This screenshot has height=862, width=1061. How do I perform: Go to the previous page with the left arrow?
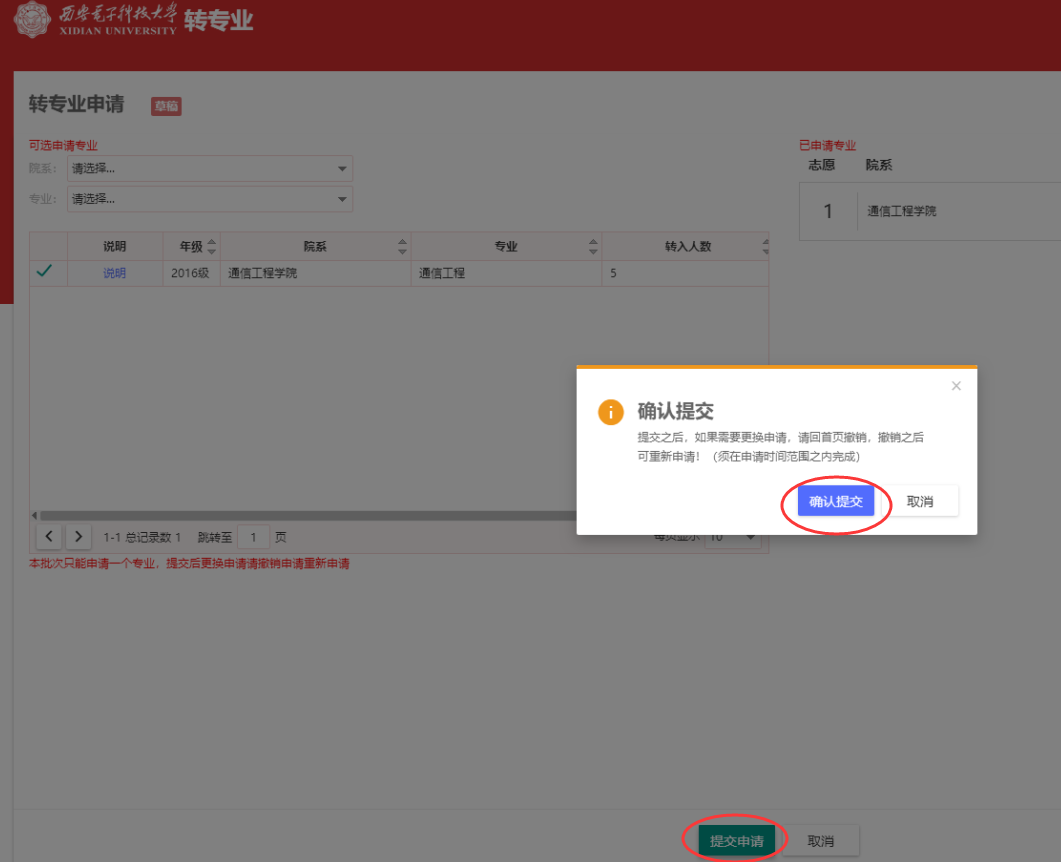(49, 537)
